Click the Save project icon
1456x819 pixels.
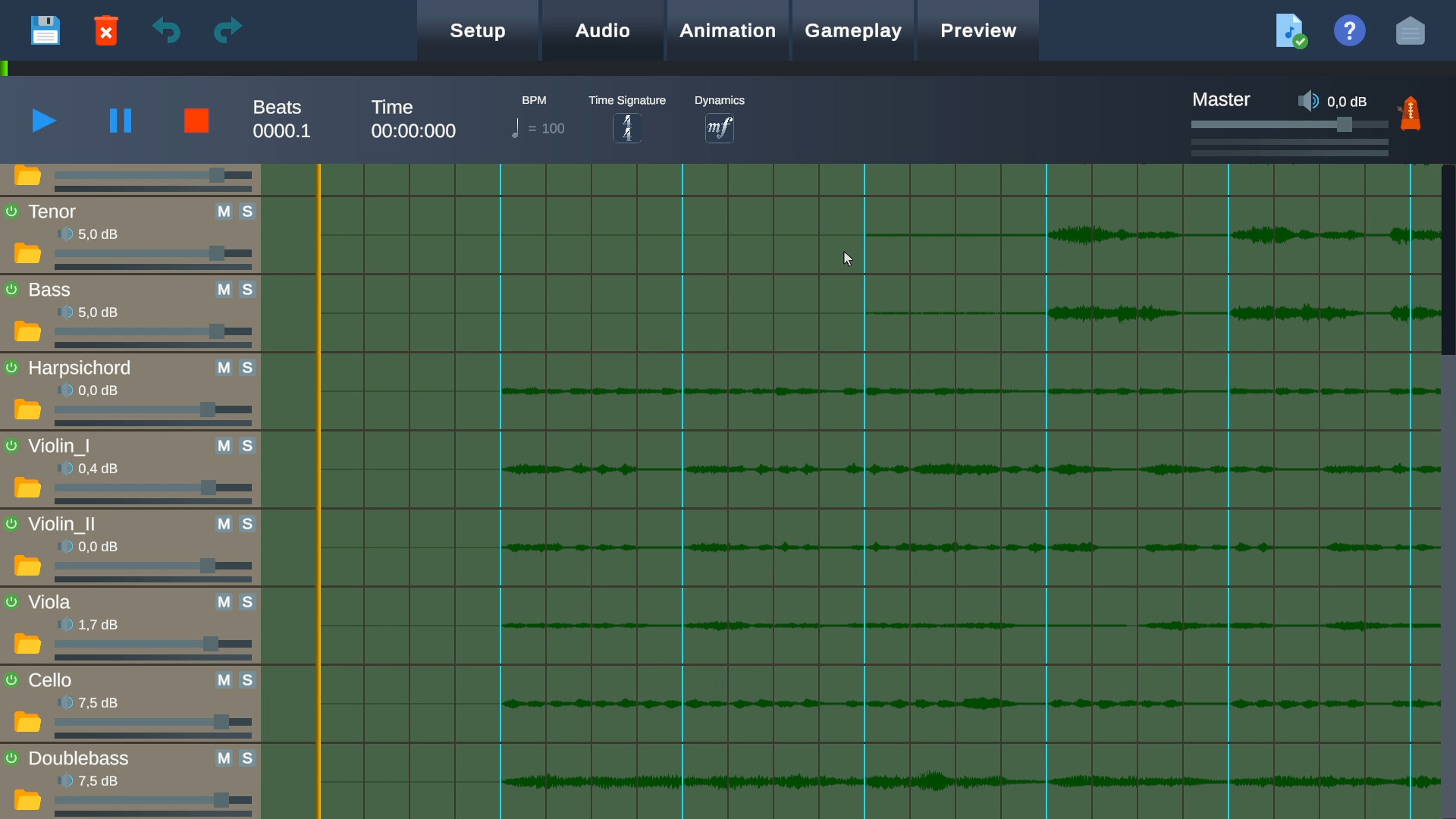tap(45, 30)
